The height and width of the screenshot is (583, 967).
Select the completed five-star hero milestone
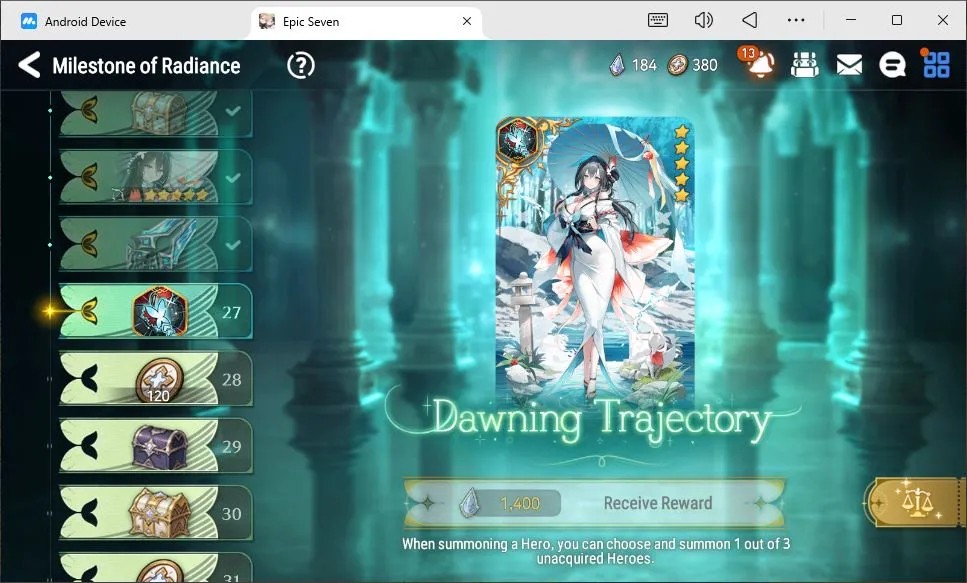click(155, 177)
